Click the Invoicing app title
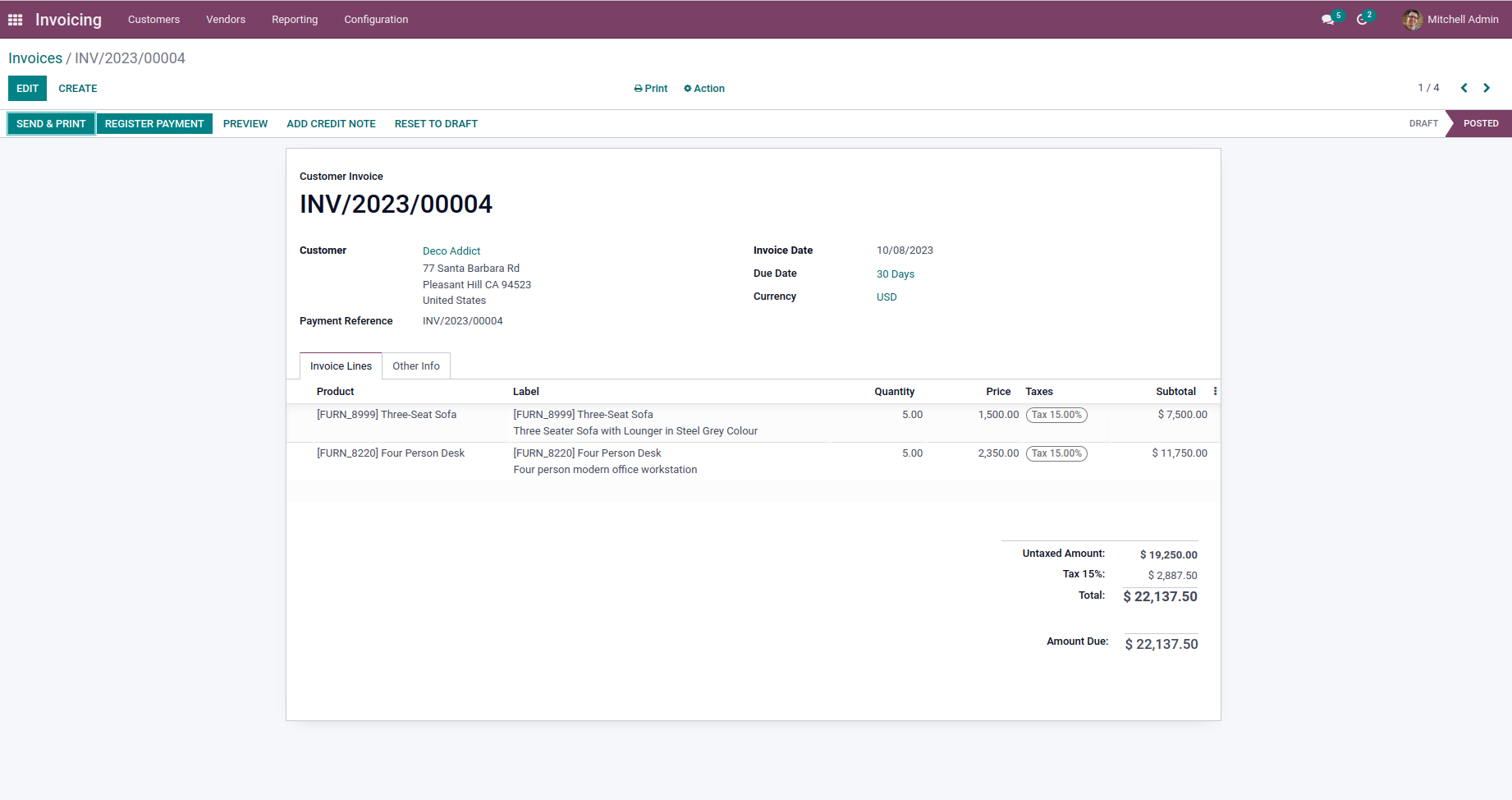The width and height of the screenshot is (1512, 800). click(x=68, y=20)
